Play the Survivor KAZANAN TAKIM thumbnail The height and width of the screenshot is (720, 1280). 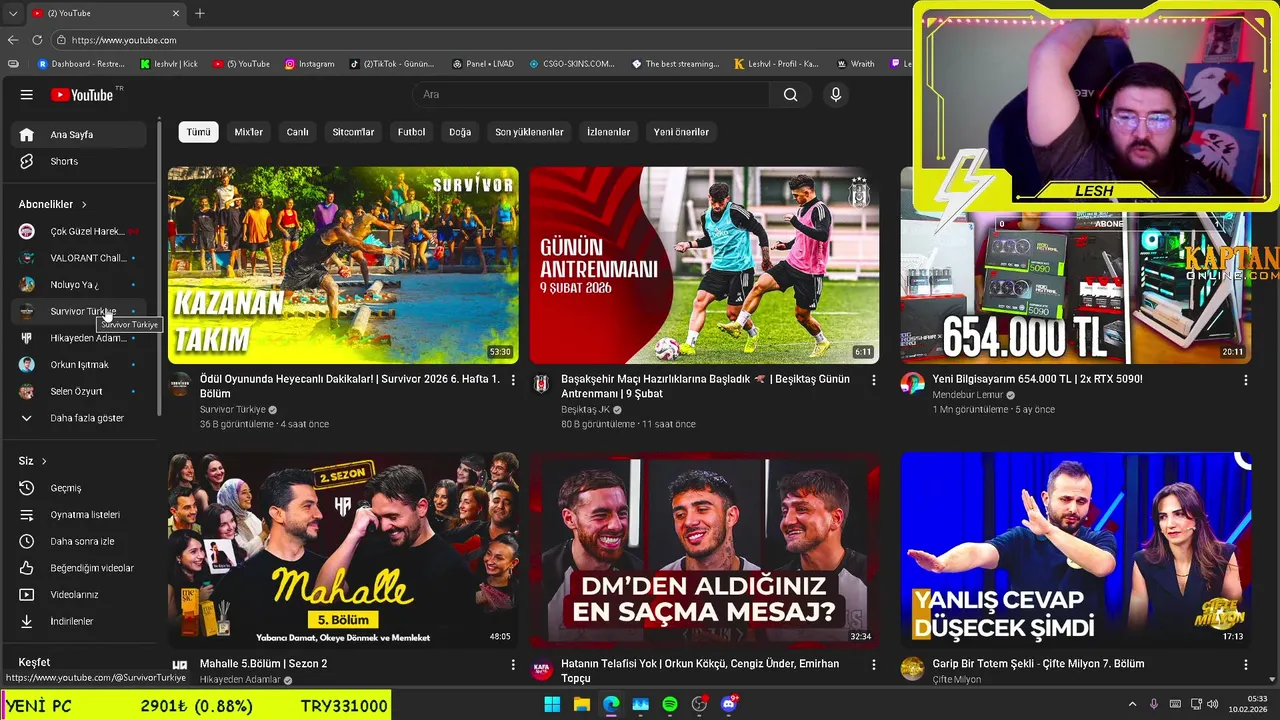click(343, 265)
